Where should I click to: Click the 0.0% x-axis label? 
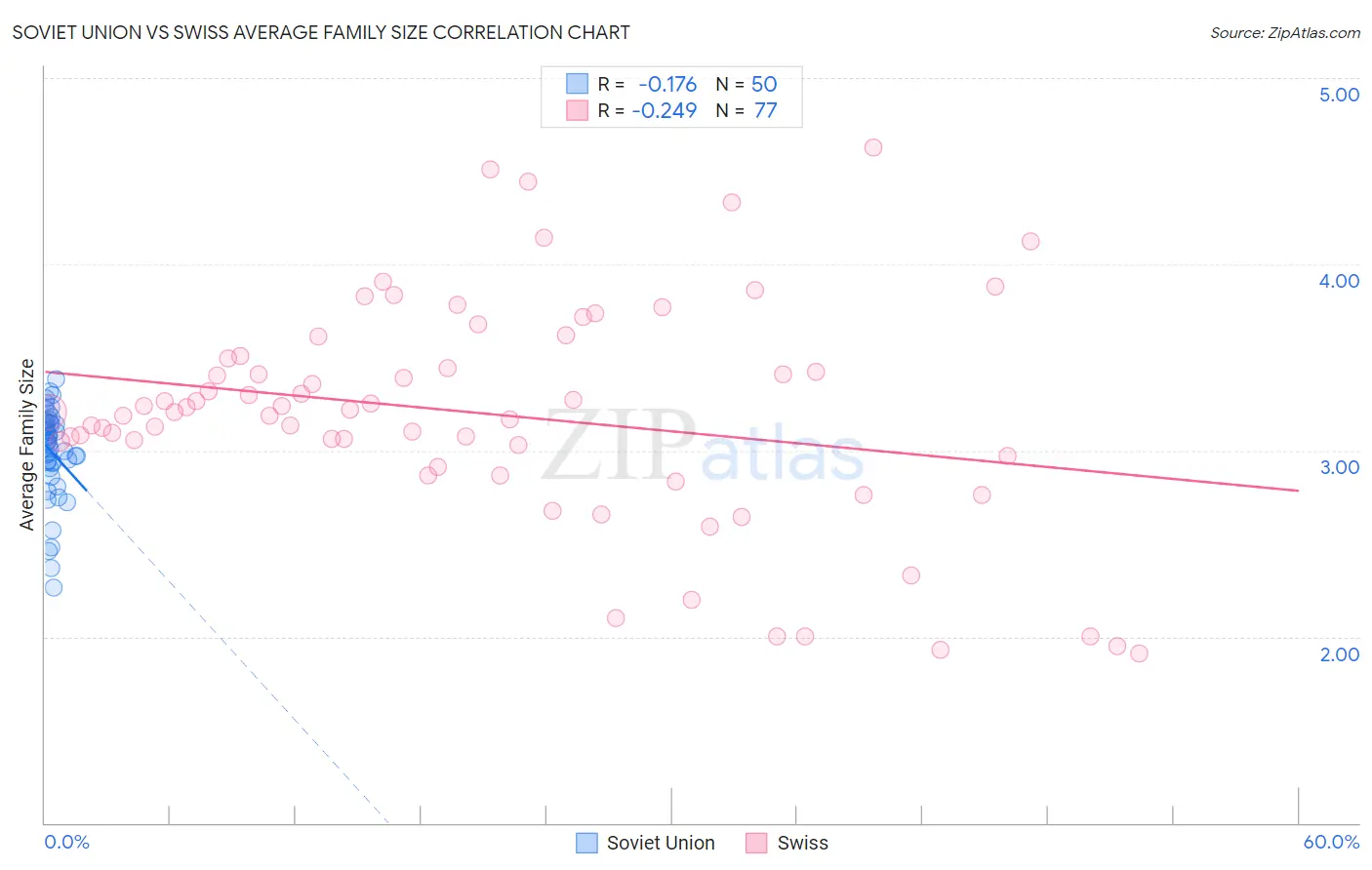[66, 842]
